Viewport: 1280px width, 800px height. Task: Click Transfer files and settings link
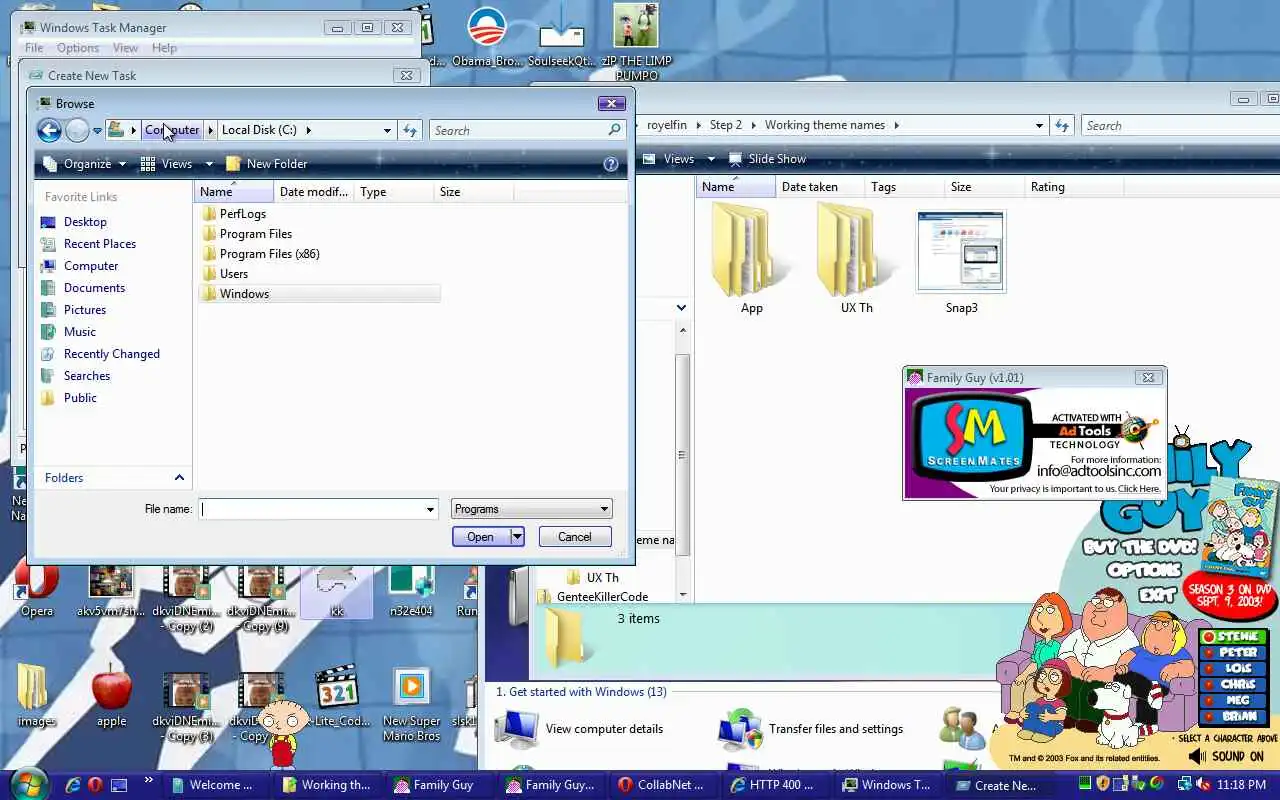tap(835, 729)
